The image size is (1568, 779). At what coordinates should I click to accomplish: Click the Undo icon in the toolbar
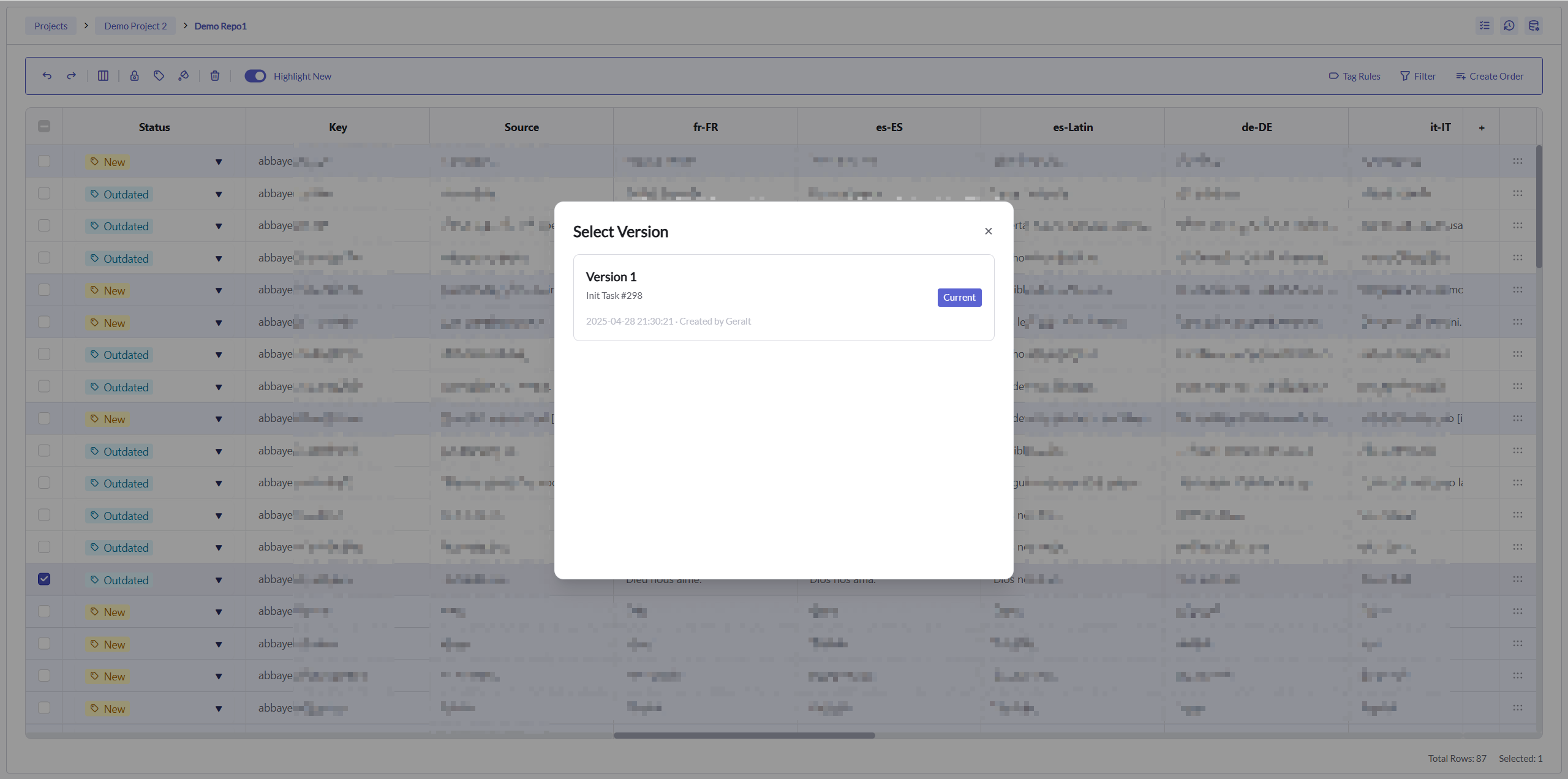[x=47, y=75]
